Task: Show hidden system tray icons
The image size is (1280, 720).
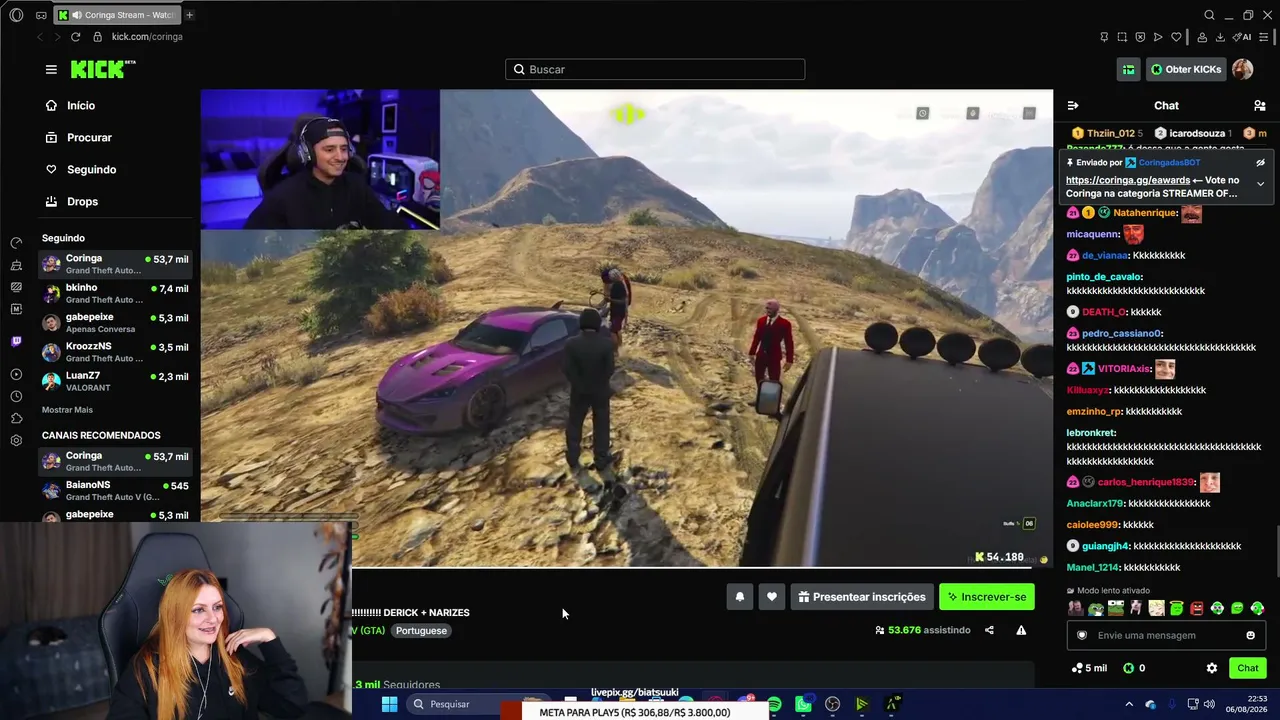Action: 1129,704
